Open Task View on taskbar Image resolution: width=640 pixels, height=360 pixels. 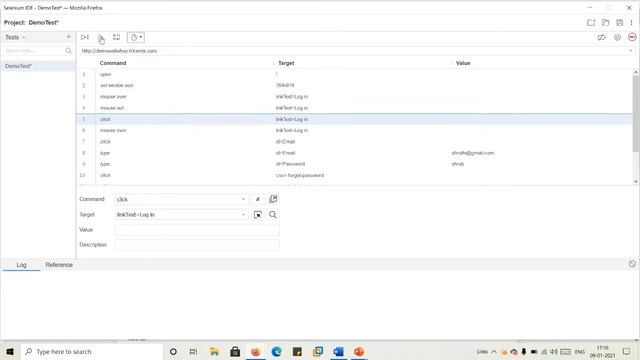193,351
